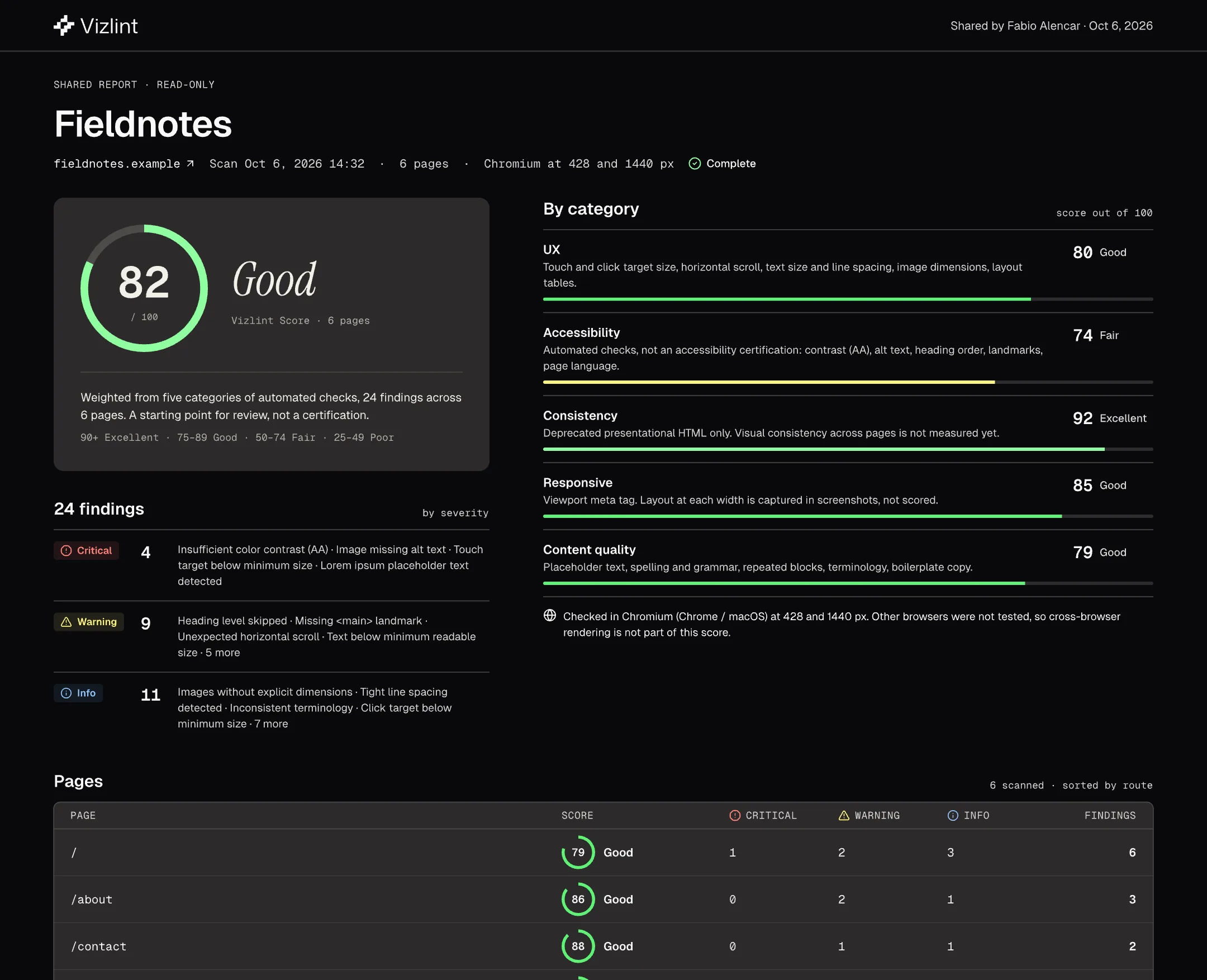1207x980 pixels.
Task: Click the 86 score ring for /about
Action: point(578,900)
